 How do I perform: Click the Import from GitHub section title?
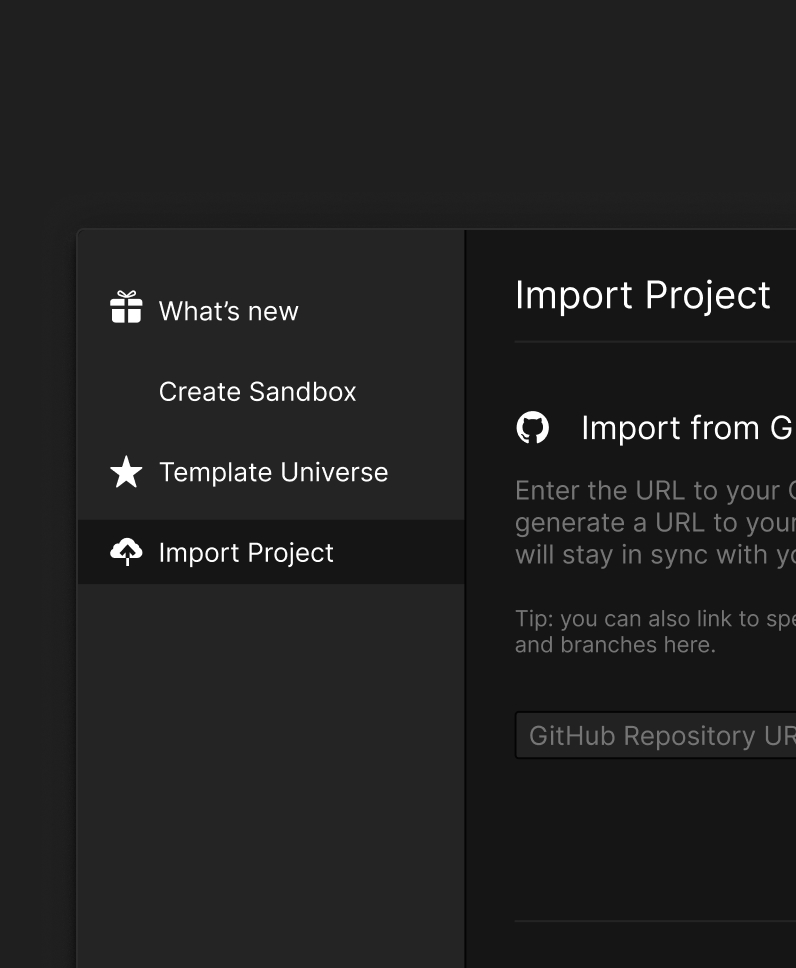[687, 428]
